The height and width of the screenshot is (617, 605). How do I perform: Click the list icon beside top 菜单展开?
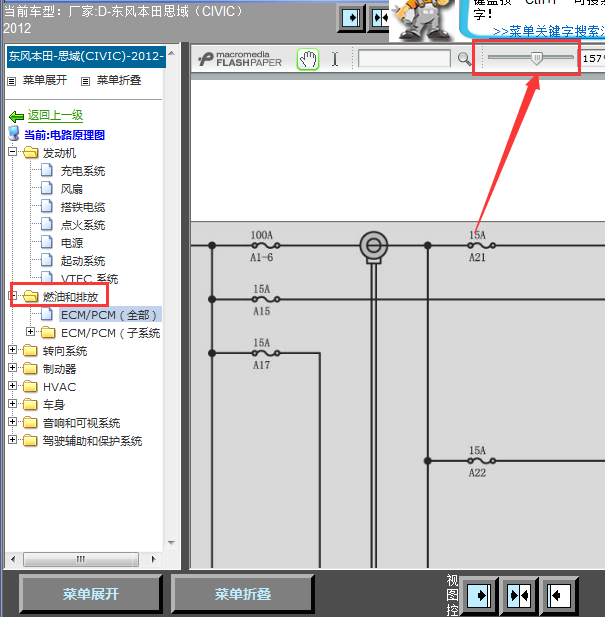tap(12, 81)
